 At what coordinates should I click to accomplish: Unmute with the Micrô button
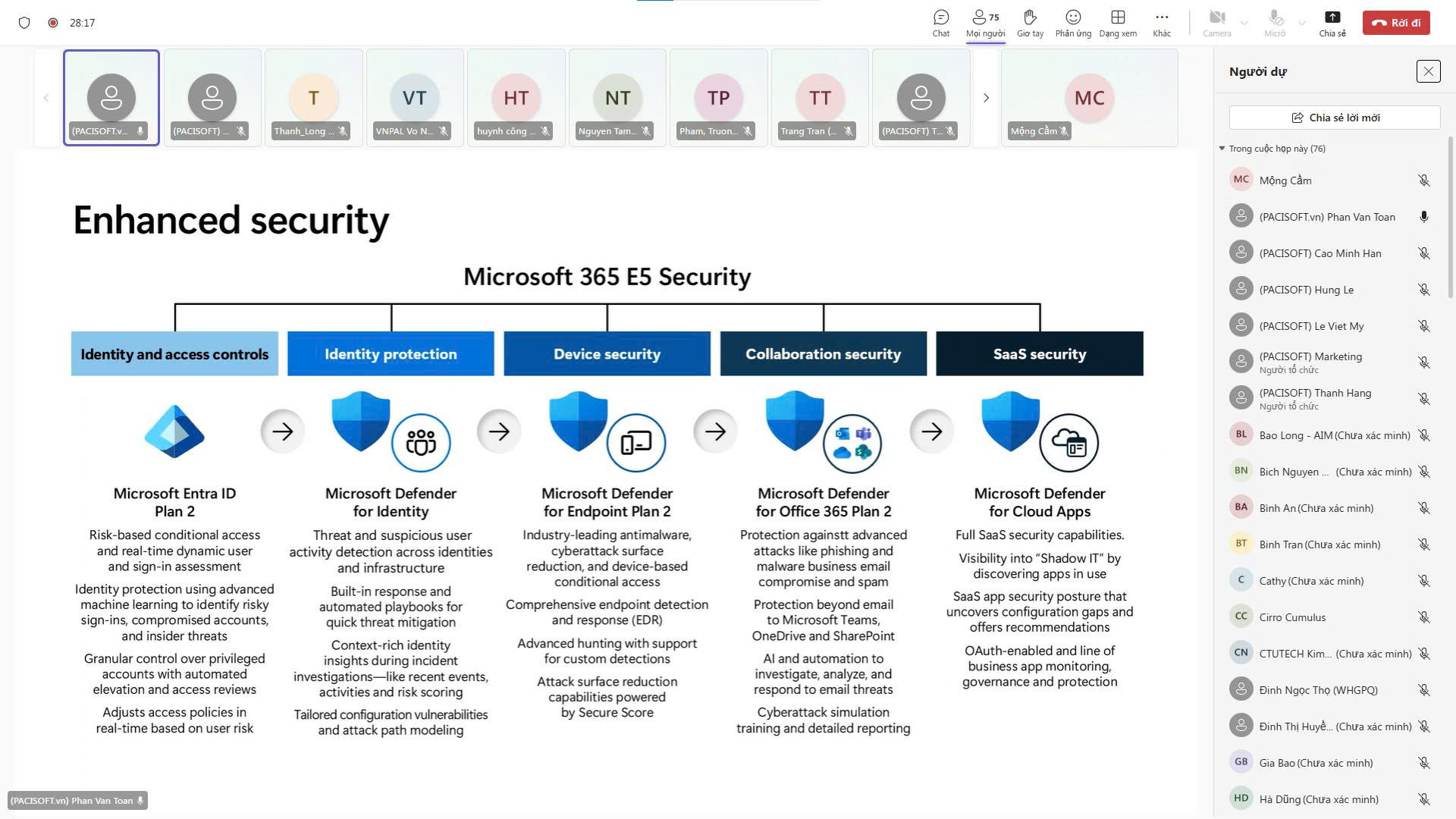click(x=1275, y=23)
